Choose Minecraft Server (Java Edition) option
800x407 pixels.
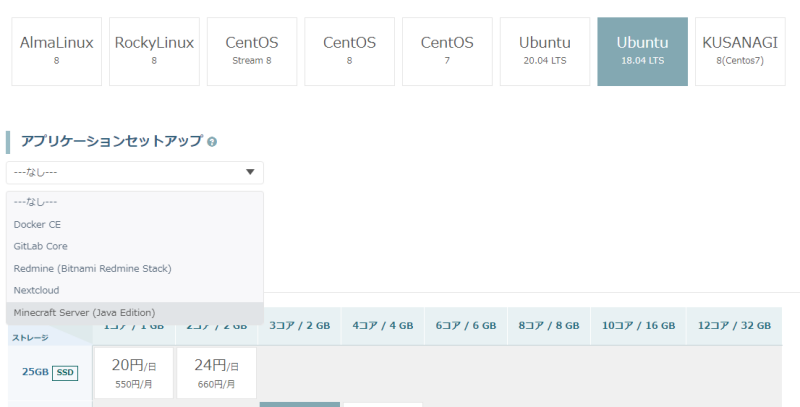tap(135, 313)
